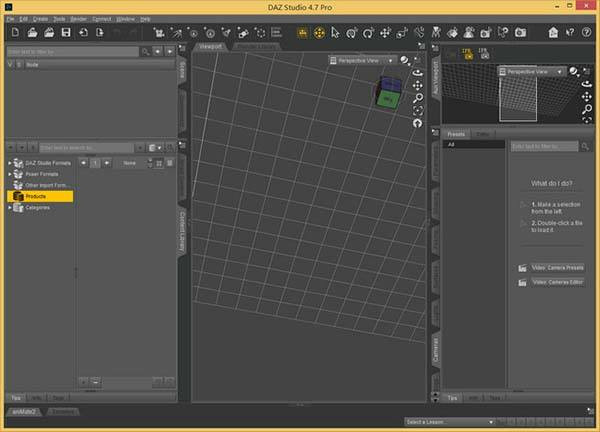The height and width of the screenshot is (432, 600).
Task: Switch to the Viewport tab
Action: pyautogui.click(x=211, y=46)
